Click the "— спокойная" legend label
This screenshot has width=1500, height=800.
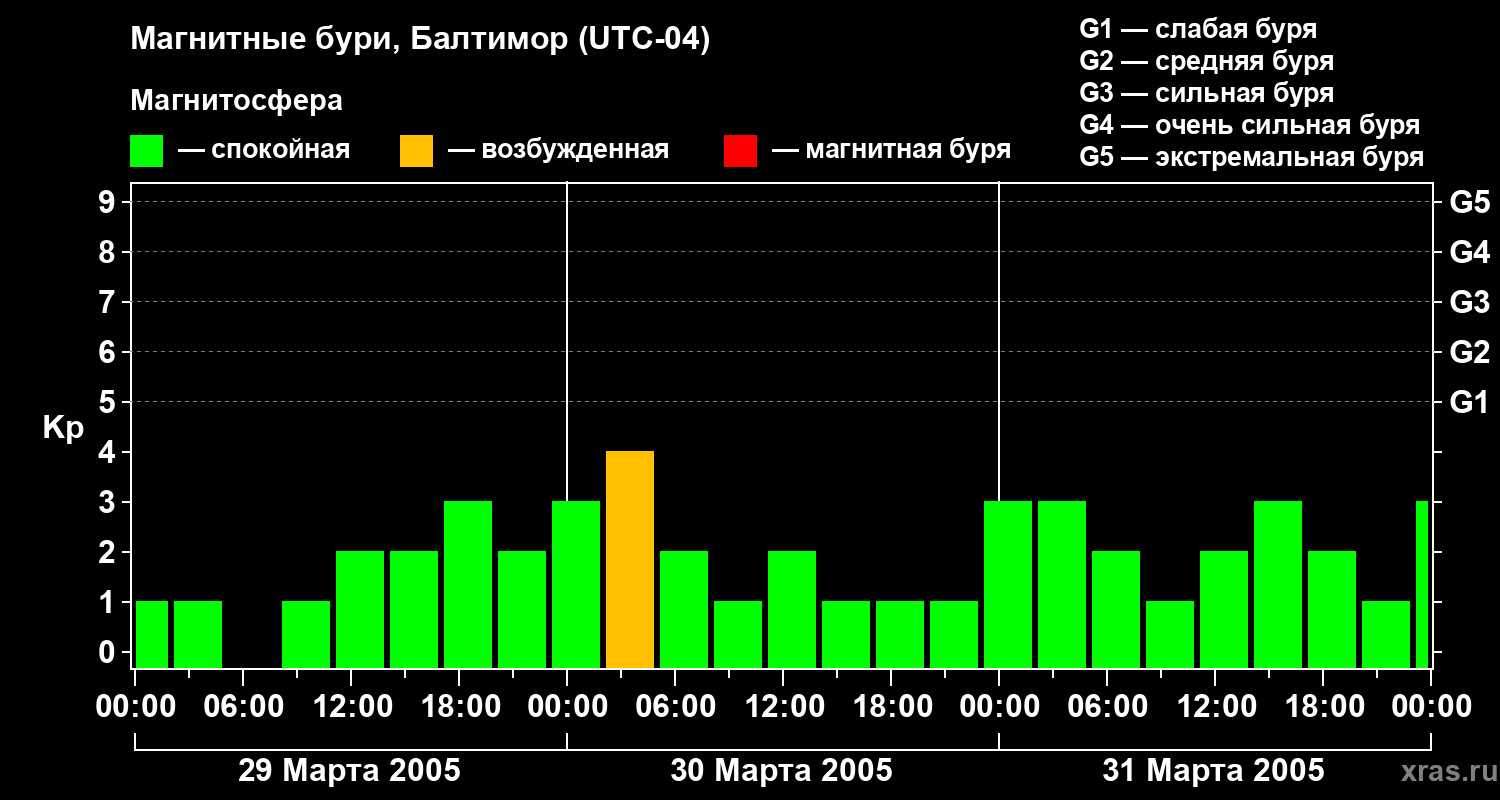[x=264, y=150]
